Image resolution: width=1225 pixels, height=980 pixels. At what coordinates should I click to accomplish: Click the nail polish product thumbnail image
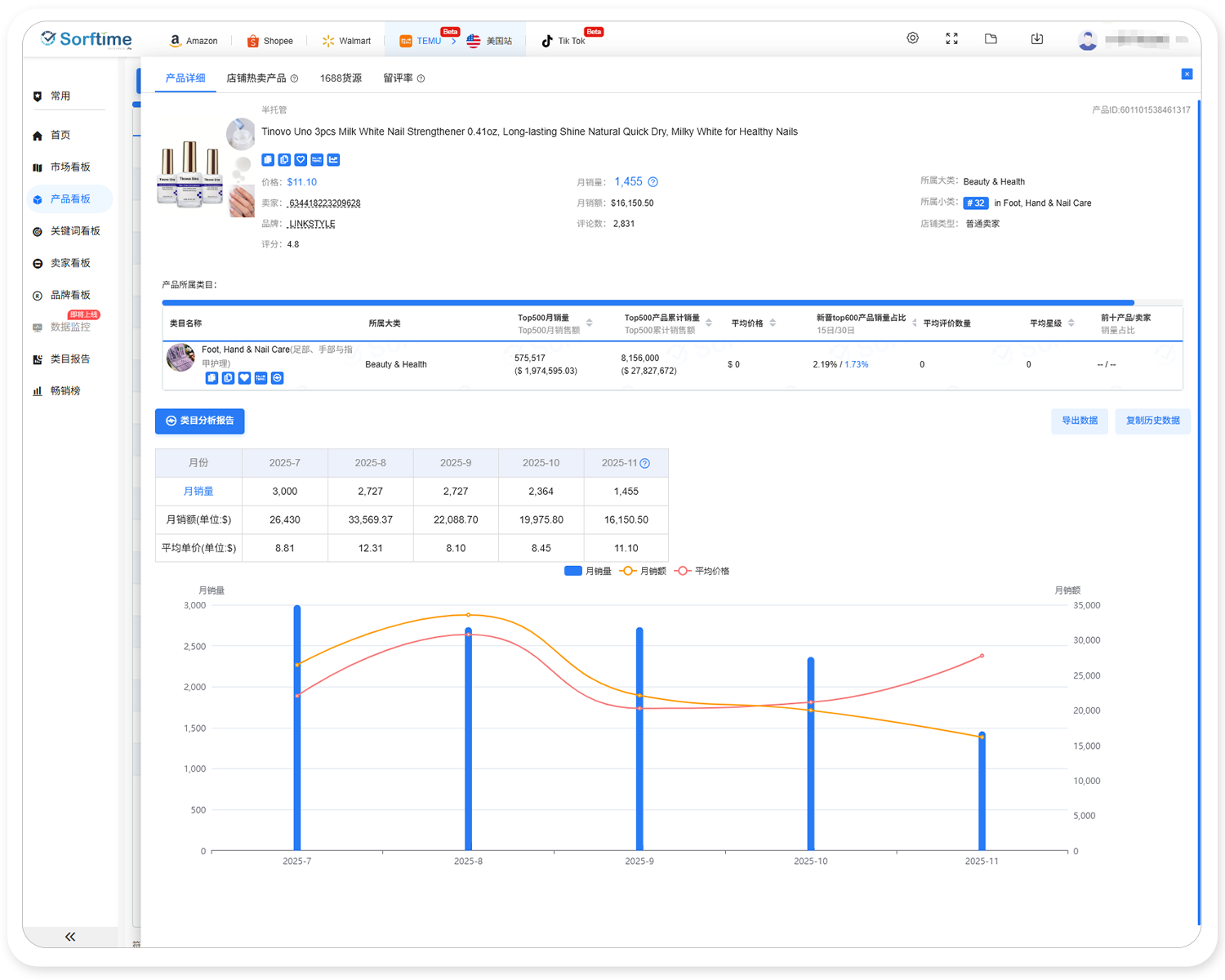[x=190, y=174]
